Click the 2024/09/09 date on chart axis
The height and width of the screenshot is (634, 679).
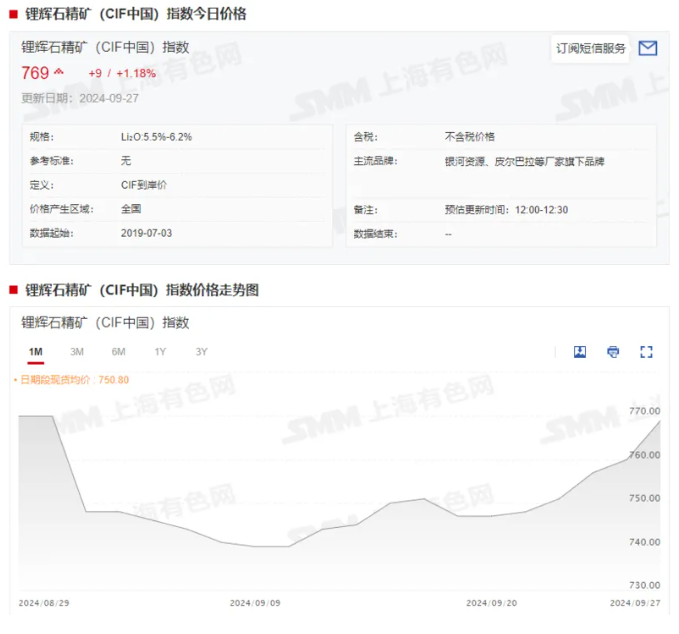point(254,603)
